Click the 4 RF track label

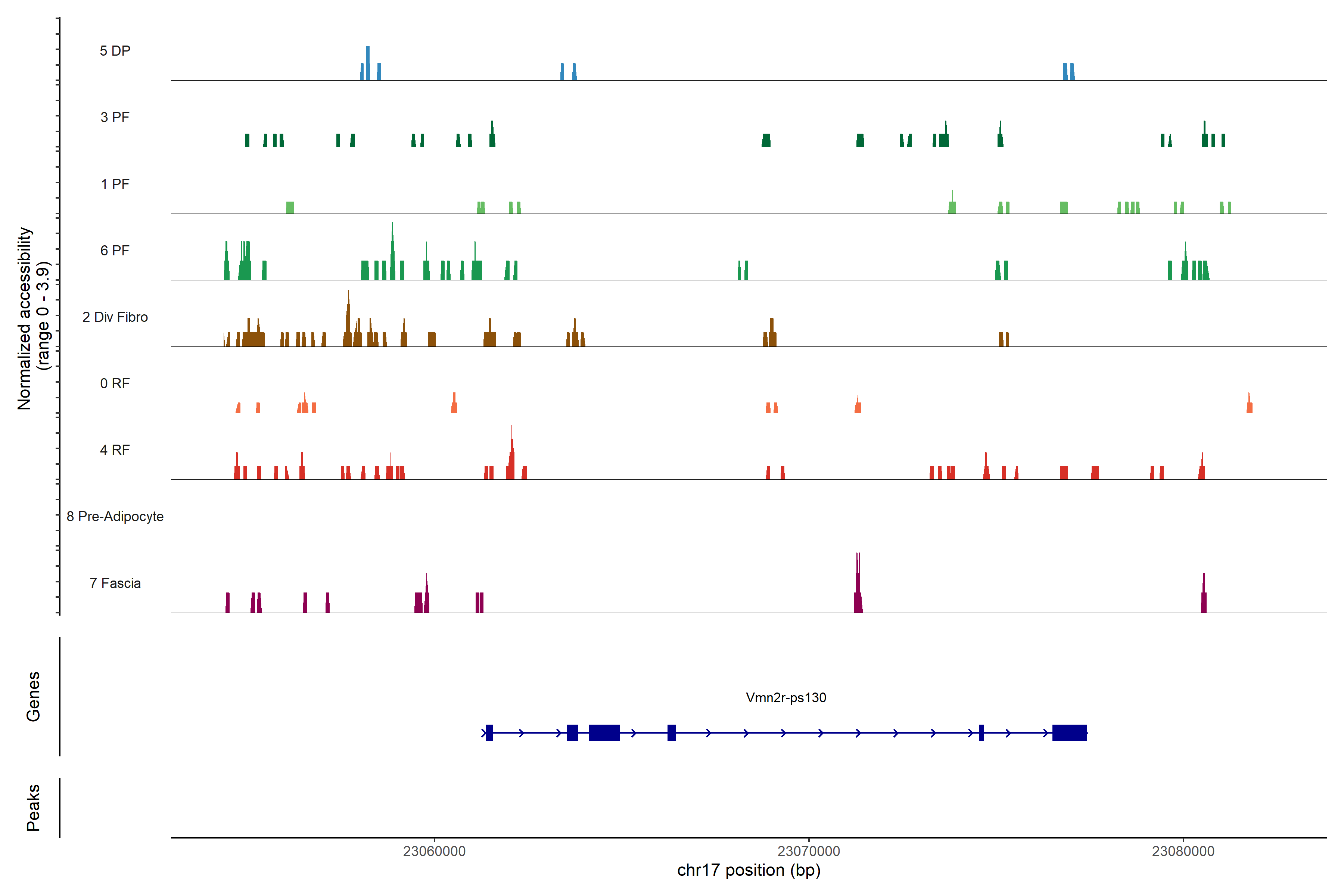pos(115,450)
